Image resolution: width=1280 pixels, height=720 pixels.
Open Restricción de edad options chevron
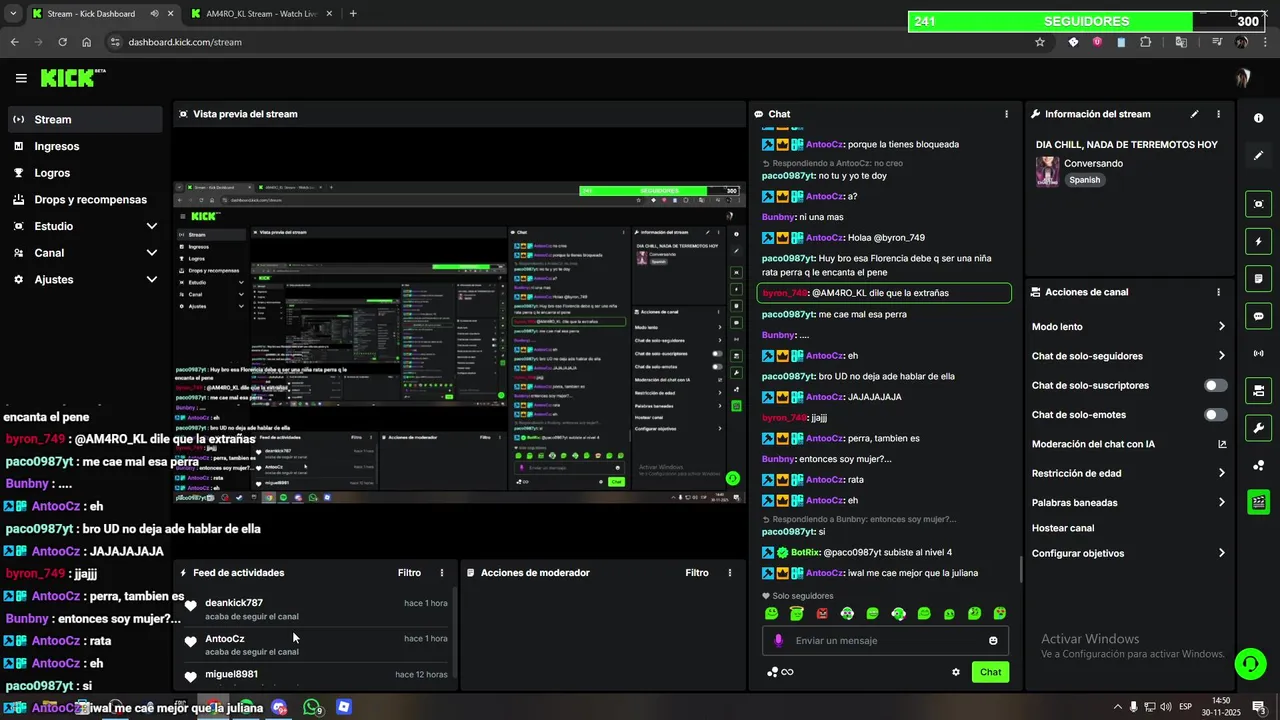click(x=1222, y=473)
